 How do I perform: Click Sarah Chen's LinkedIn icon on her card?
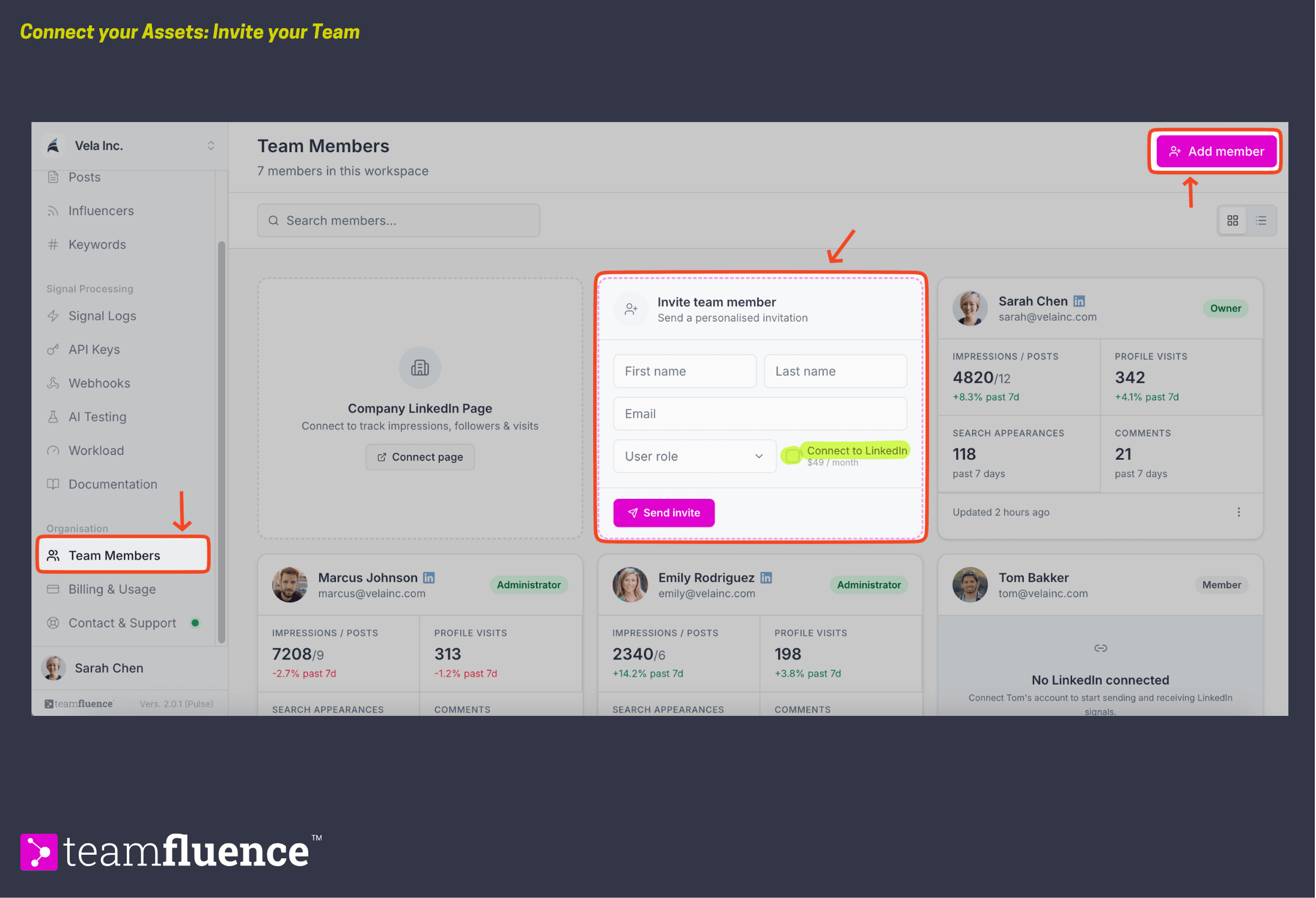click(1079, 301)
